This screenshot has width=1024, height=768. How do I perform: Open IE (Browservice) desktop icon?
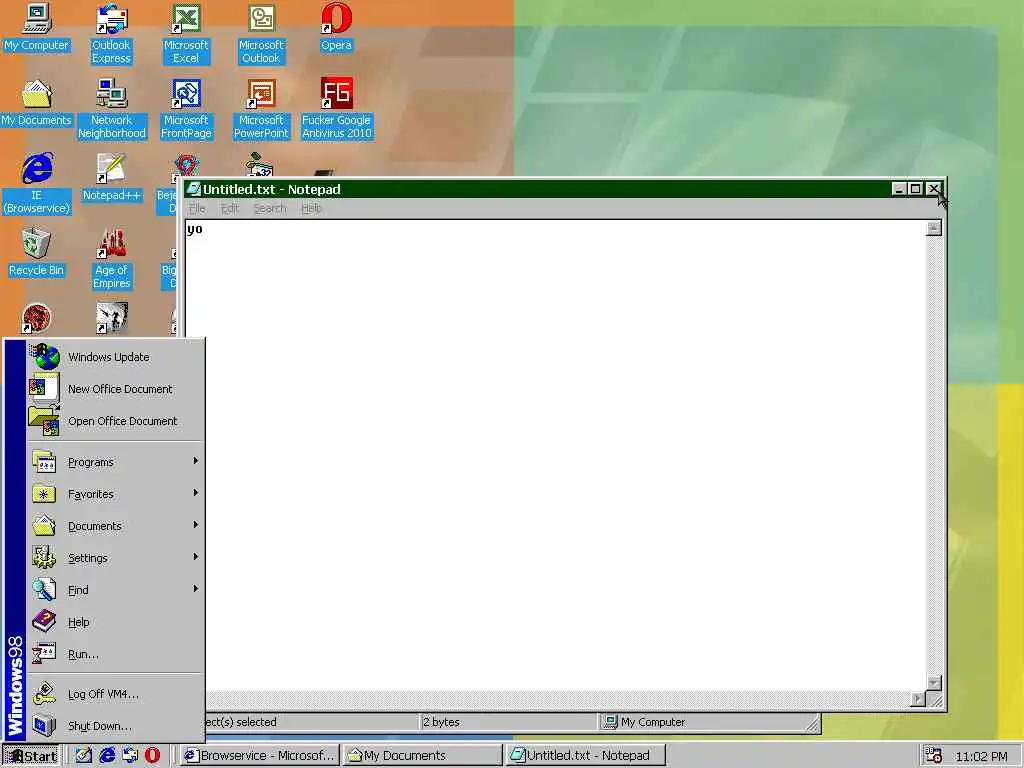37,184
